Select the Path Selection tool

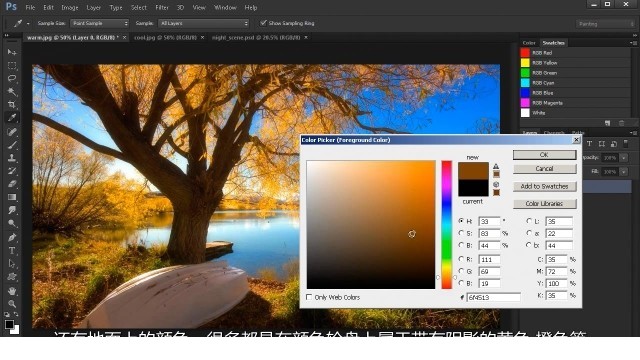tap(12, 264)
